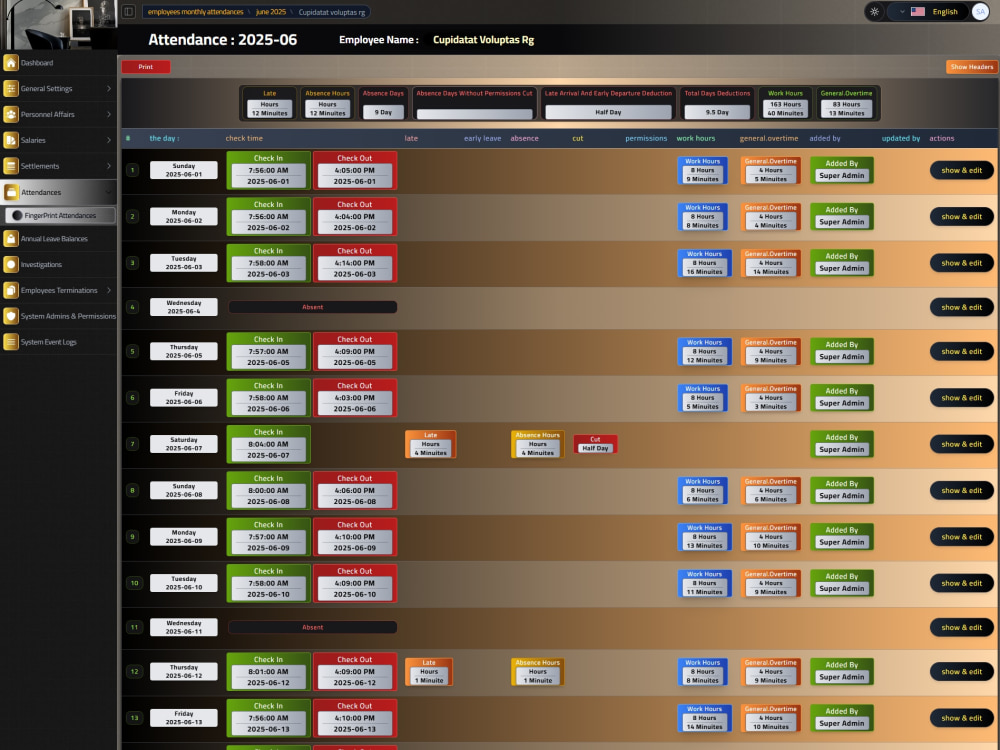Viewport: 1000px width, 750px height.
Task: Click the Salaries sidebar icon
Action: tap(11, 140)
